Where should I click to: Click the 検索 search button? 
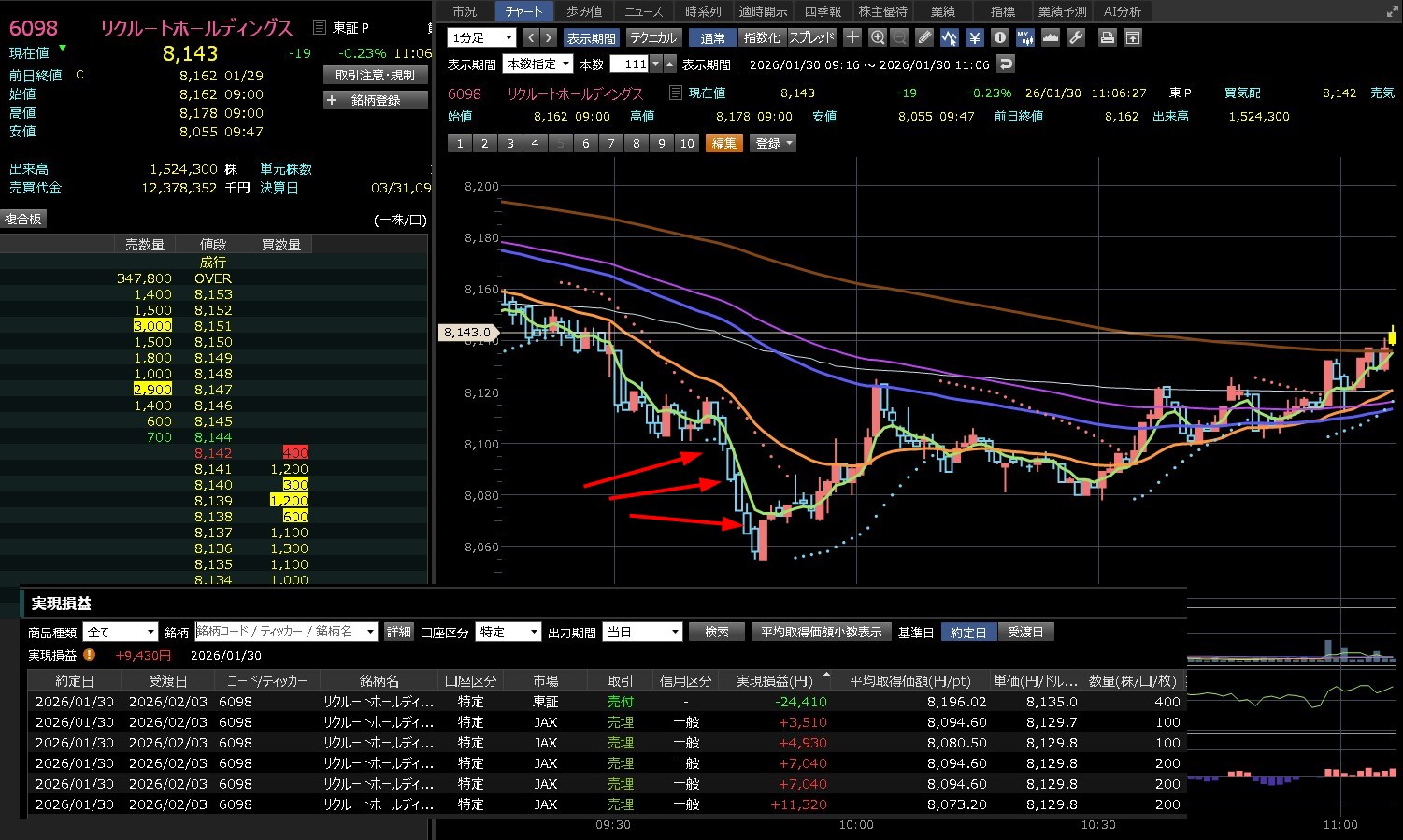pos(716,633)
